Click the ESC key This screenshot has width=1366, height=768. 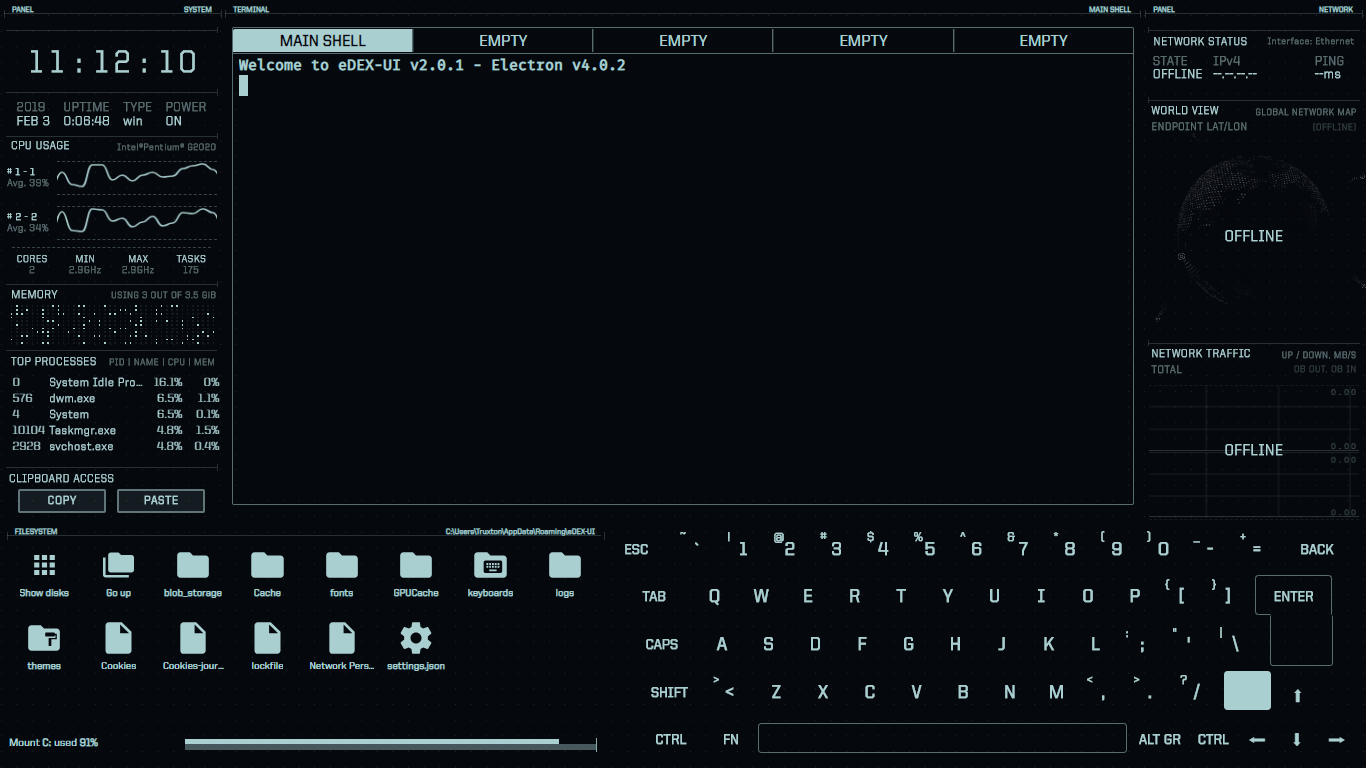(x=636, y=549)
